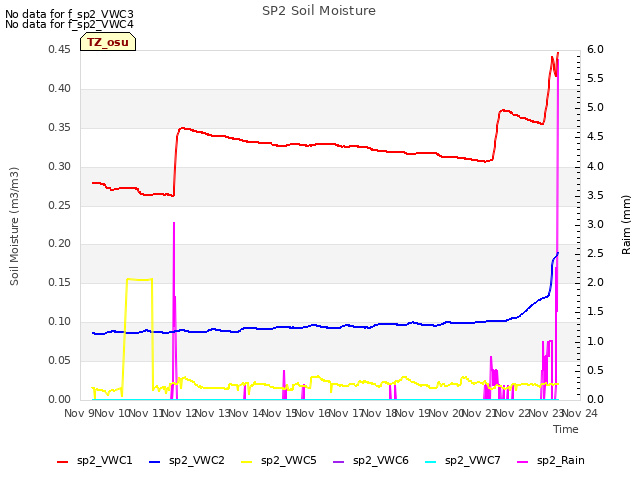The height and width of the screenshot is (480, 640).
Task: Click the 0.10 left axis tick label
Action: (x=60, y=322)
